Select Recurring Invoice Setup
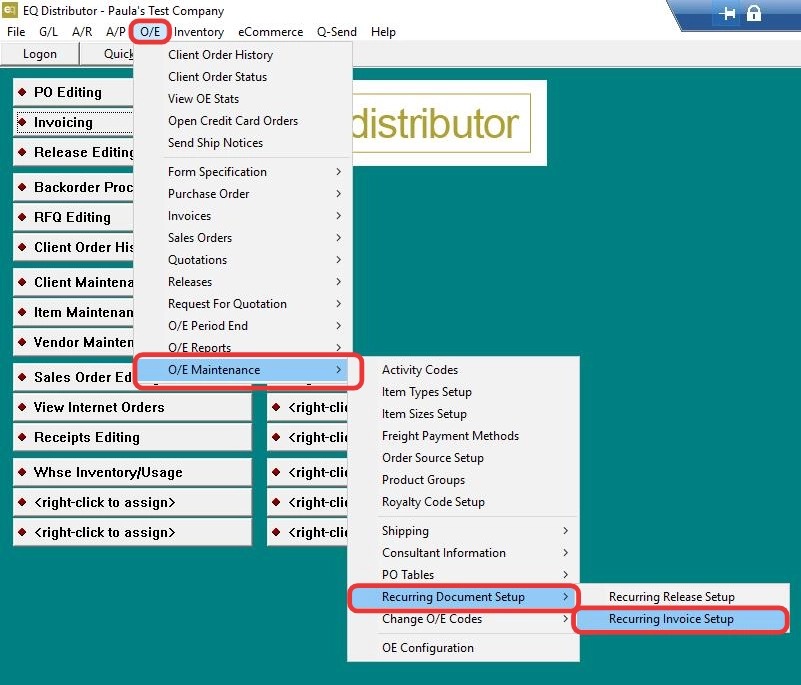The width and height of the screenshot is (801, 685). [x=684, y=618]
